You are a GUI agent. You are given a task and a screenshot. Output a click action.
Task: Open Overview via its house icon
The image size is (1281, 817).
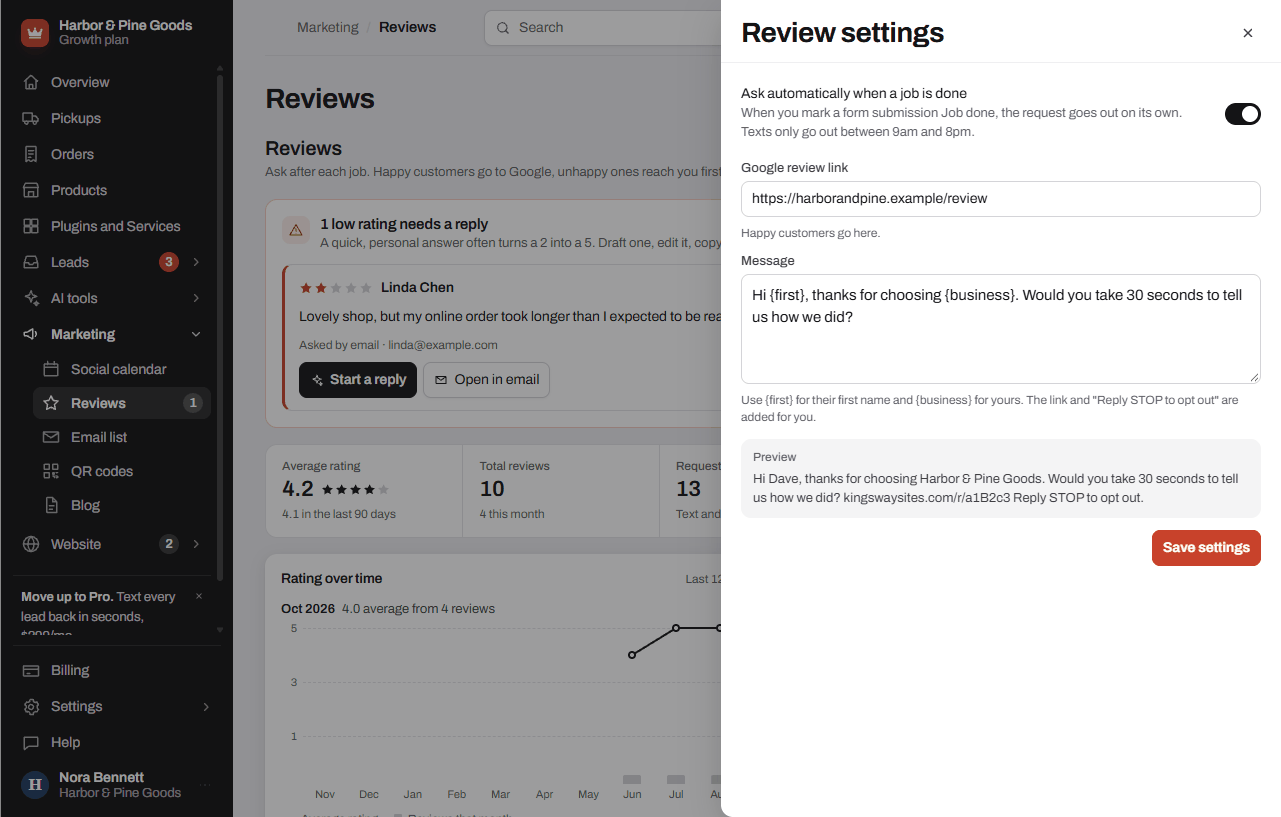31,82
